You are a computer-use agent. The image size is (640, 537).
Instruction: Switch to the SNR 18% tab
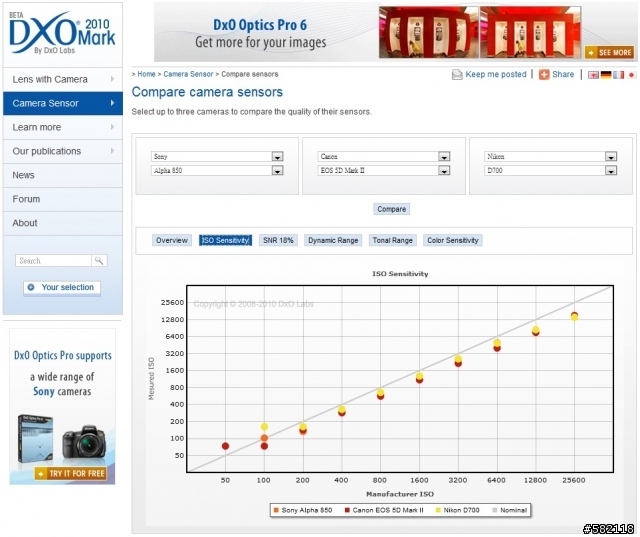point(278,240)
